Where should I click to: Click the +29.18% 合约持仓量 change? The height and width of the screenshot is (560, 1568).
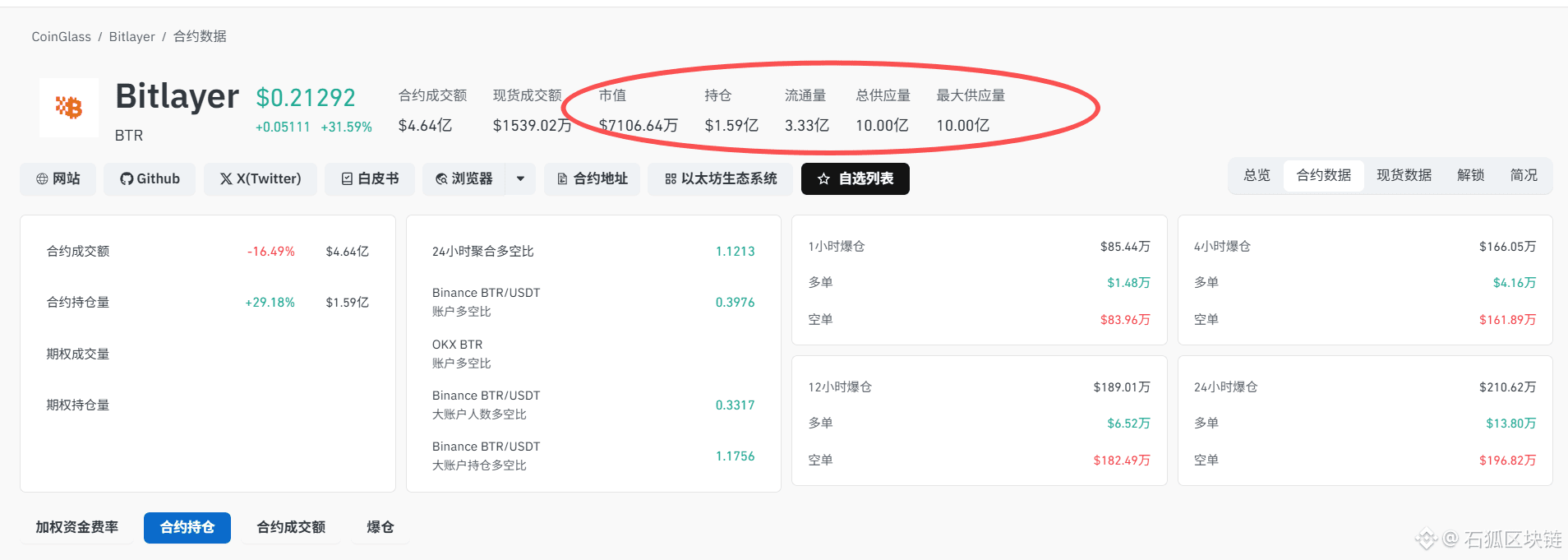coord(270,303)
